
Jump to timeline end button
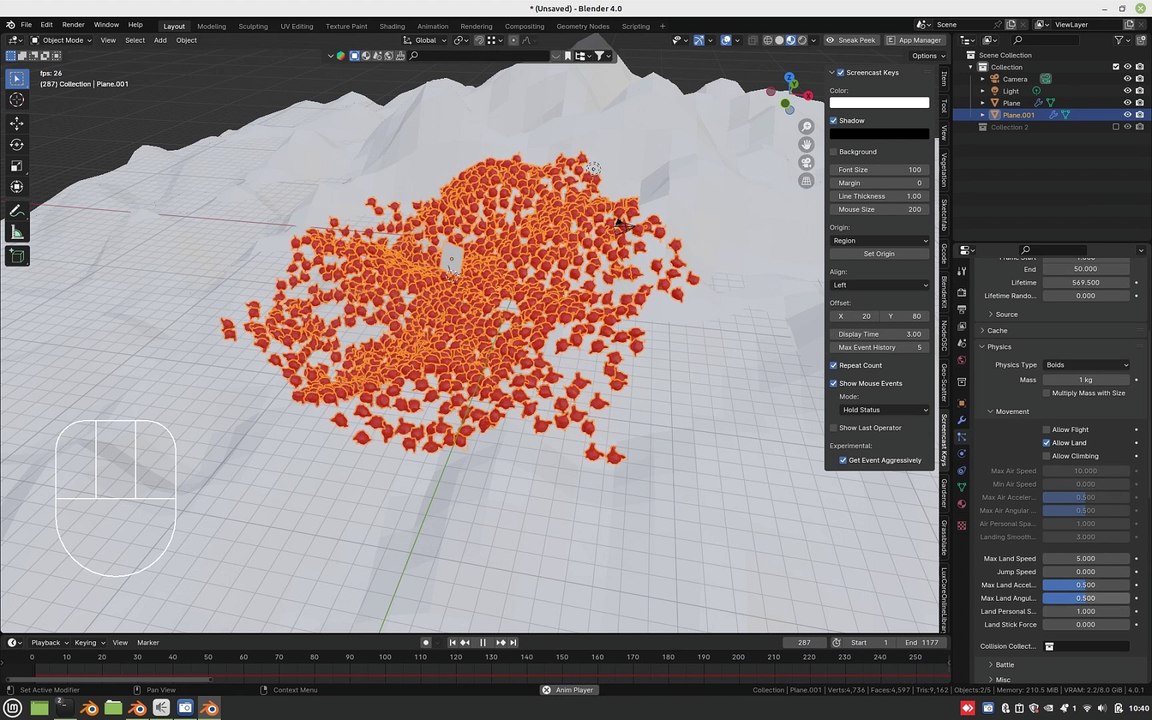(x=514, y=642)
